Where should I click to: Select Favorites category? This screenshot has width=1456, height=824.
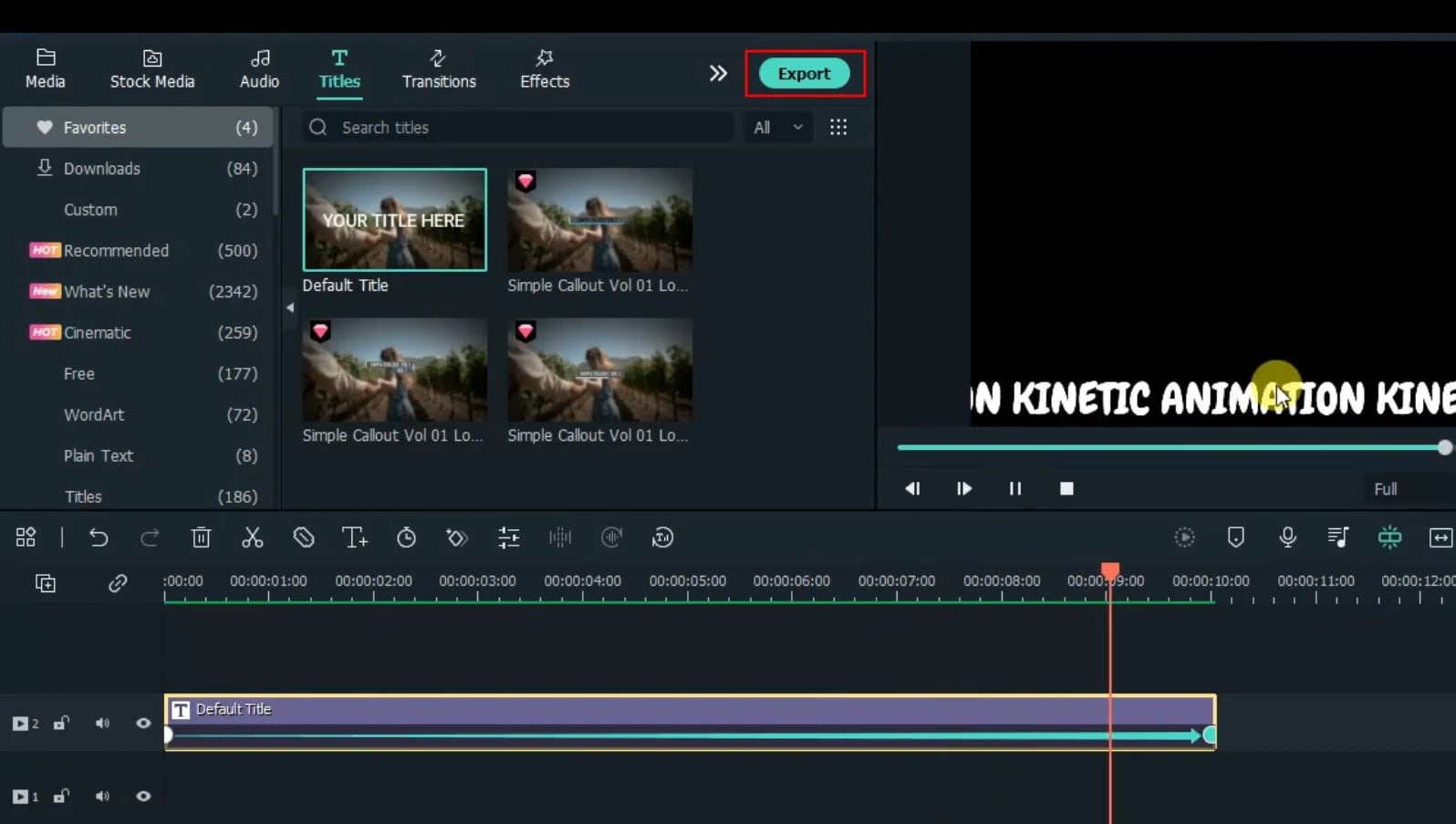point(138,128)
